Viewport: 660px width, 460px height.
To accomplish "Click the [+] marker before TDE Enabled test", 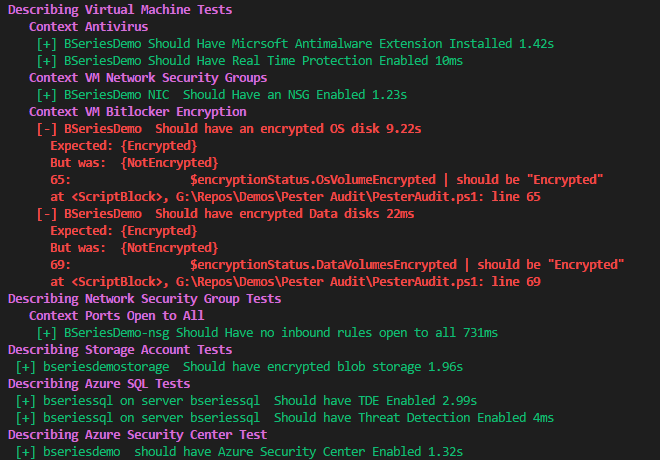I will click(x=26, y=401).
